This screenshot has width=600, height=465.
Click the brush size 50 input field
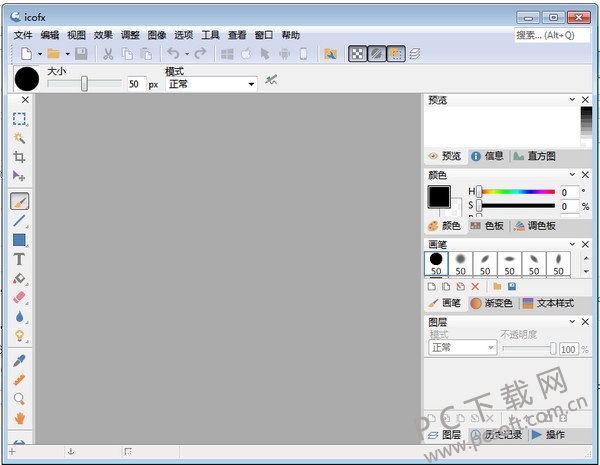point(137,84)
